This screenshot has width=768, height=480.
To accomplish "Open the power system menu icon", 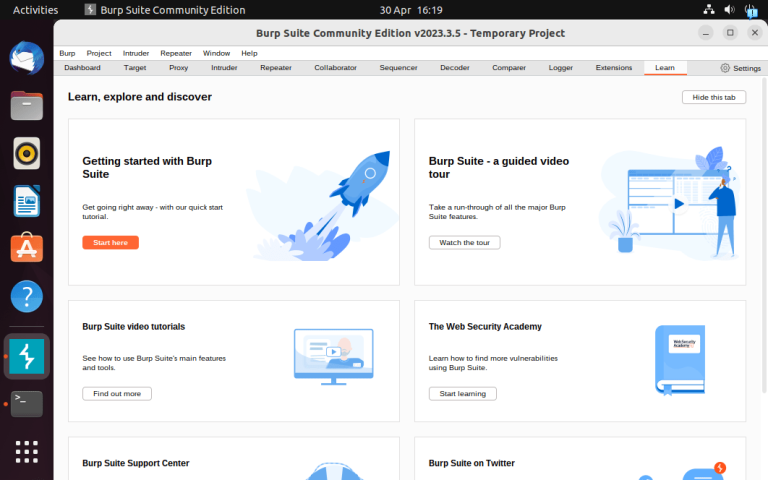I will 750,10.
